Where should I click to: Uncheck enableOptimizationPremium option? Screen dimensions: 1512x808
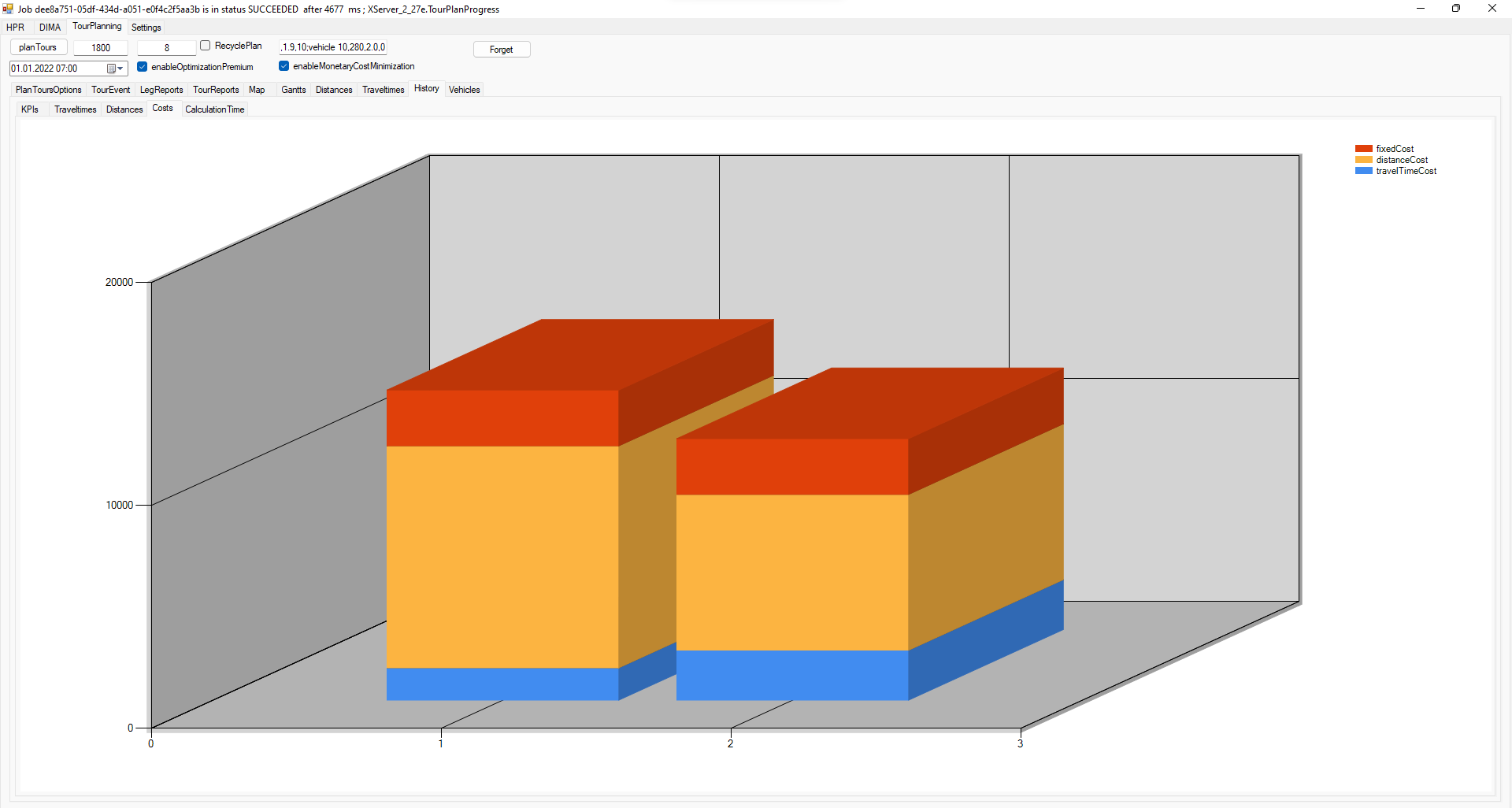(143, 67)
